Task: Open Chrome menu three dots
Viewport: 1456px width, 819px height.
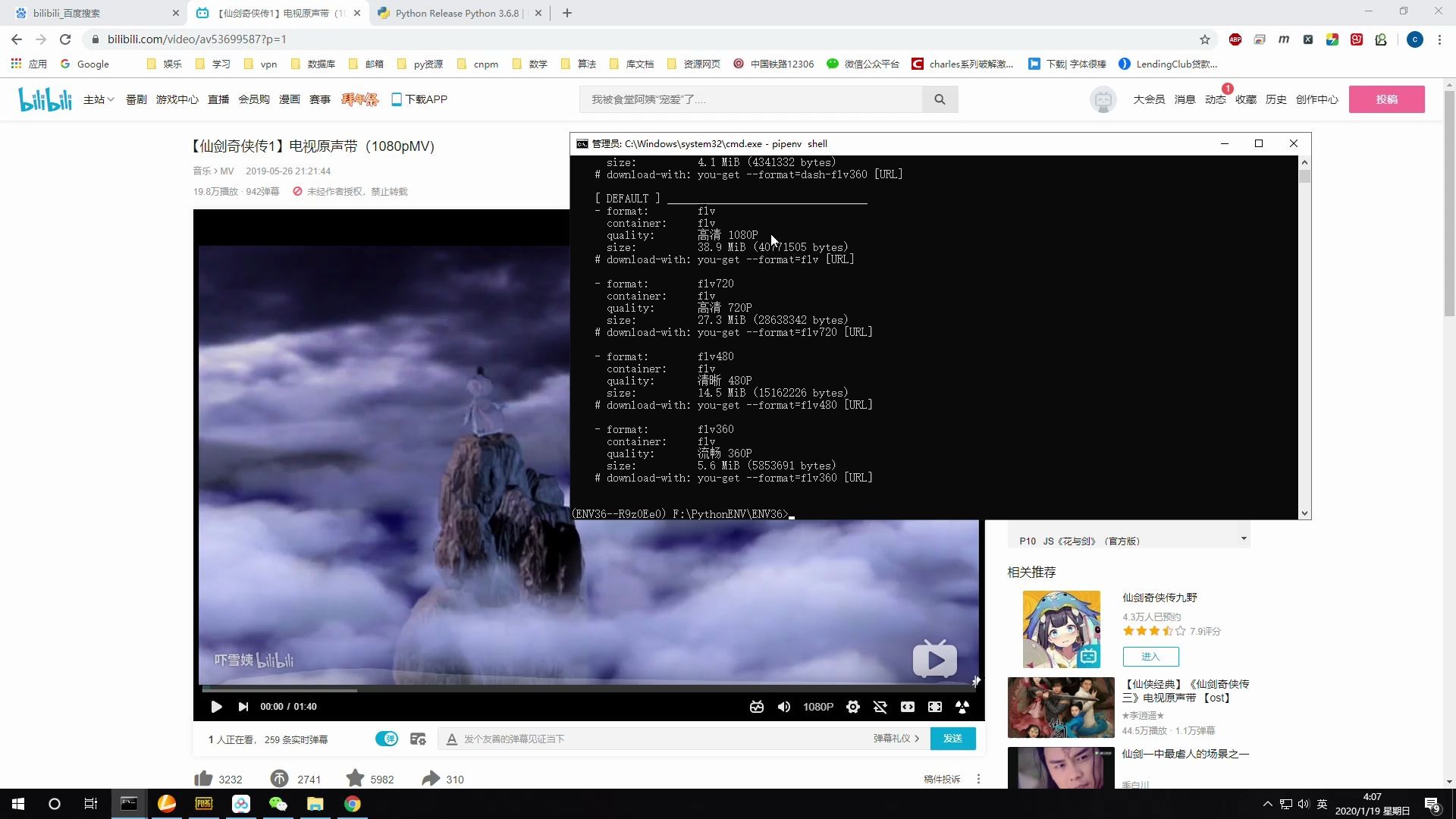Action: click(x=1439, y=39)
